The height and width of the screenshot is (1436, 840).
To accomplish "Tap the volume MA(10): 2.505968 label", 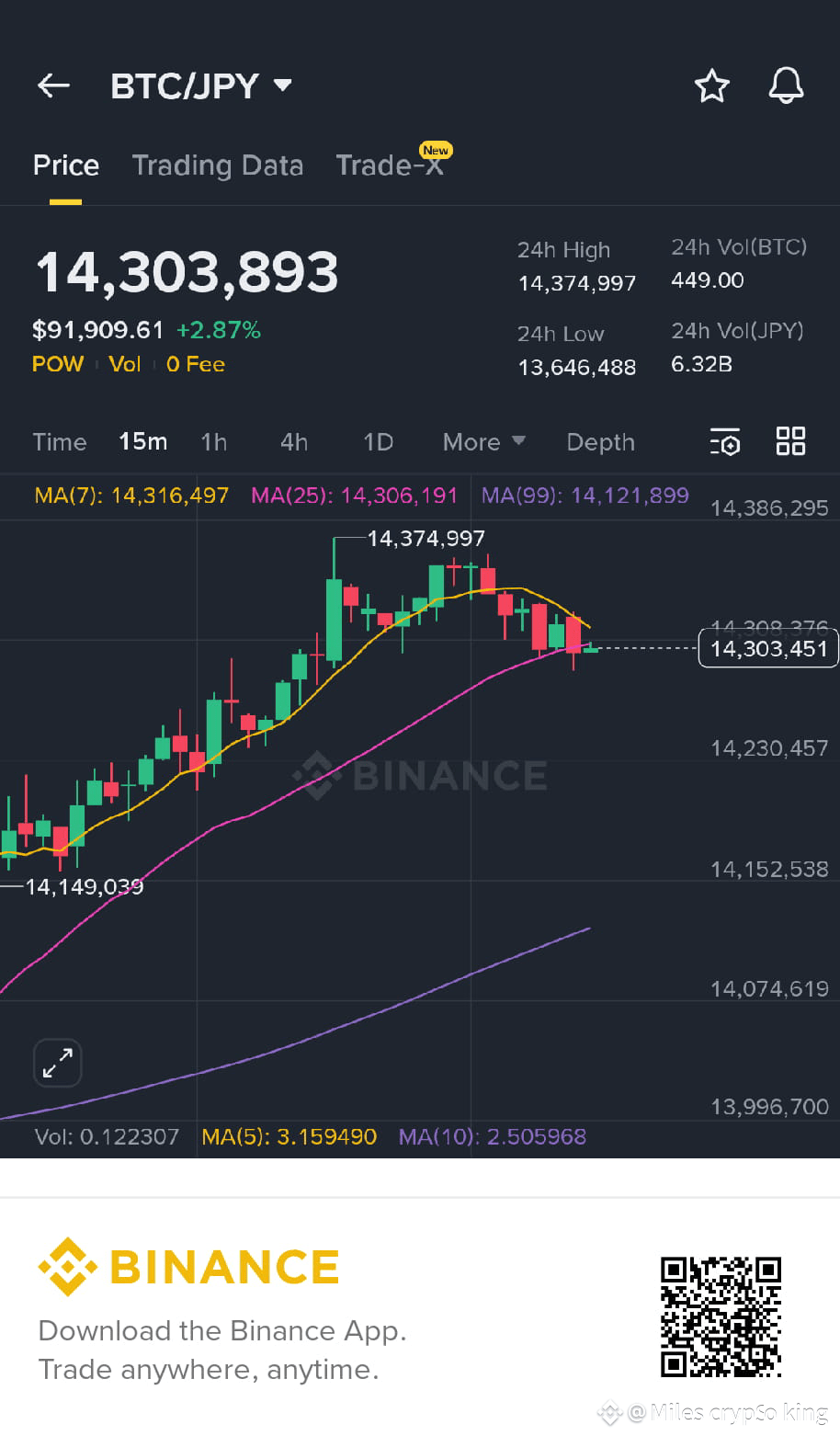I will [x=493, y=1137].
